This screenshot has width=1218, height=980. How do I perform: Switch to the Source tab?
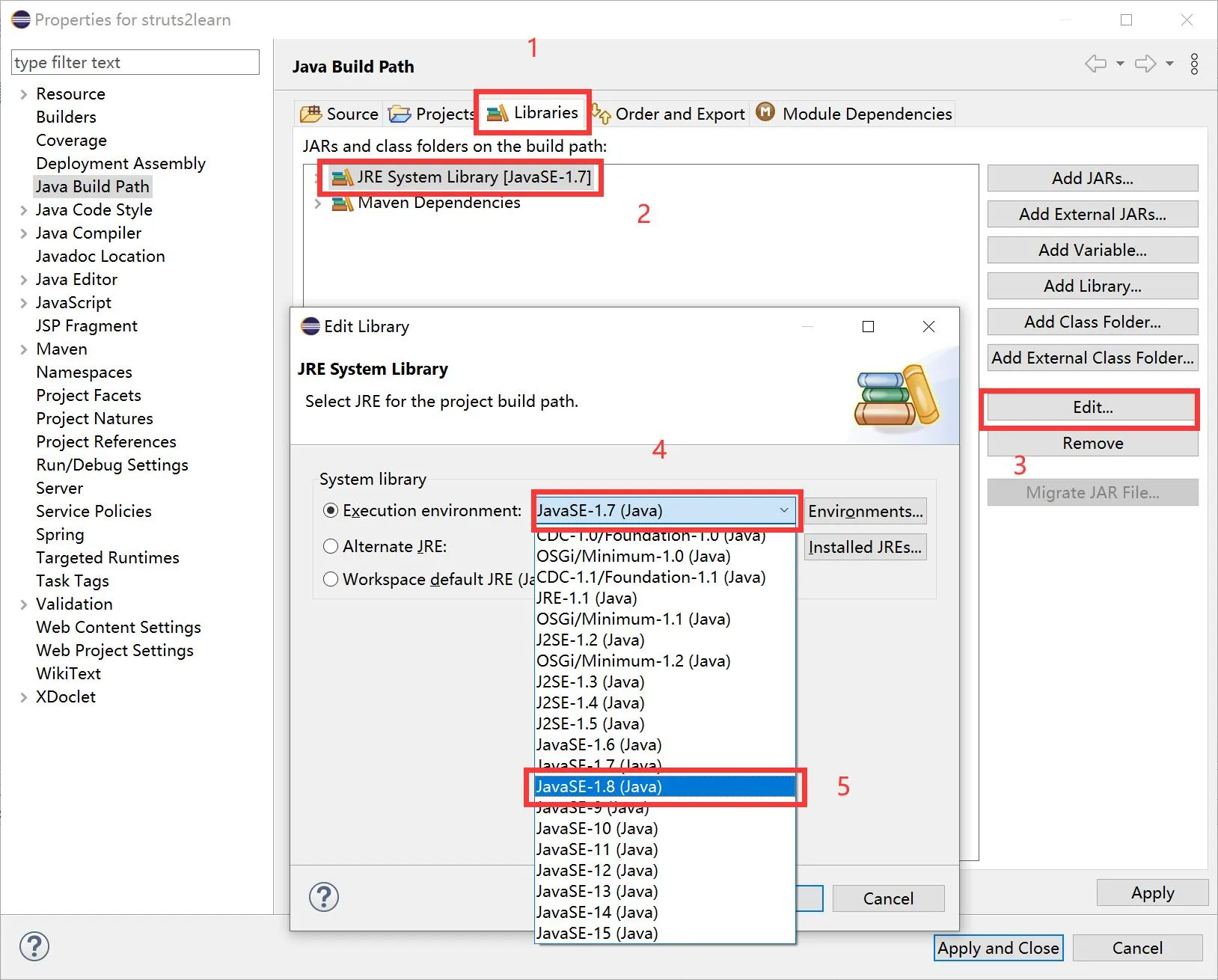339,114
